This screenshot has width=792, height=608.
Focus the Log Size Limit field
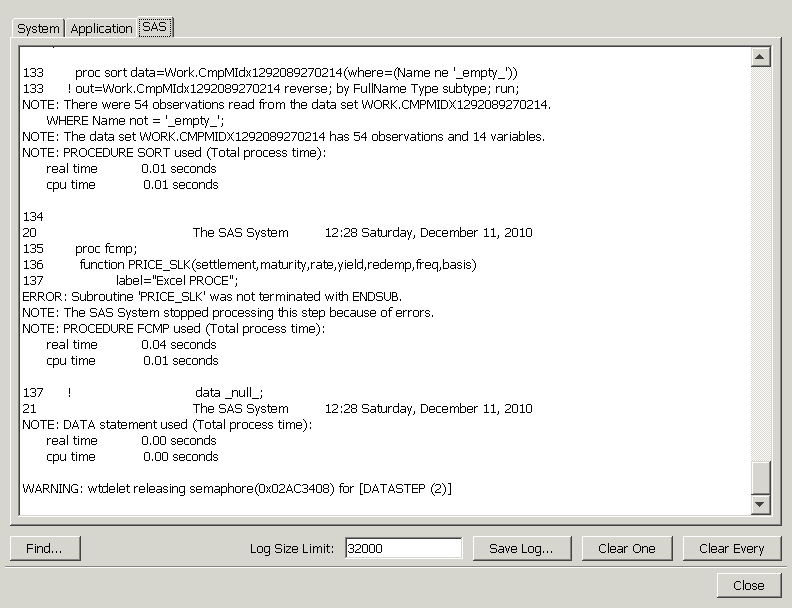[x=402, y=548]
